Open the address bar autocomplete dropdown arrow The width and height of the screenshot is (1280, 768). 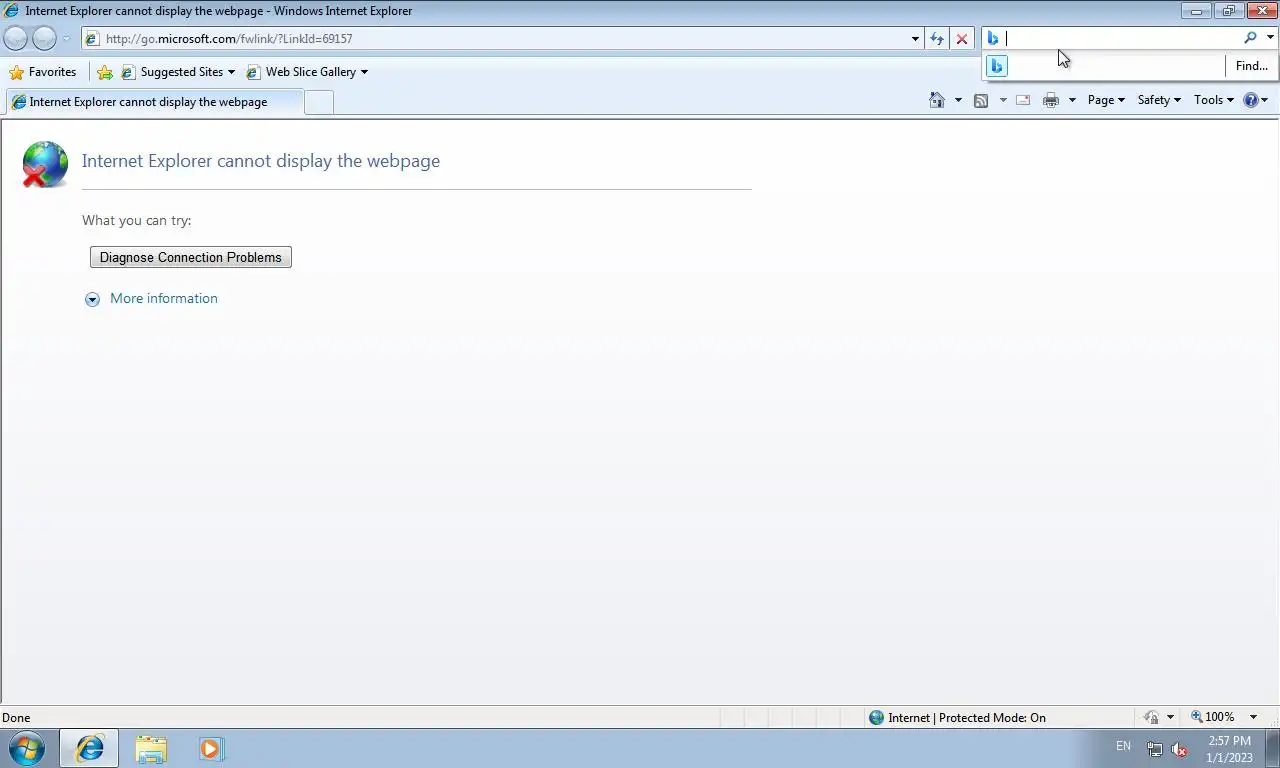click(915, 39)
